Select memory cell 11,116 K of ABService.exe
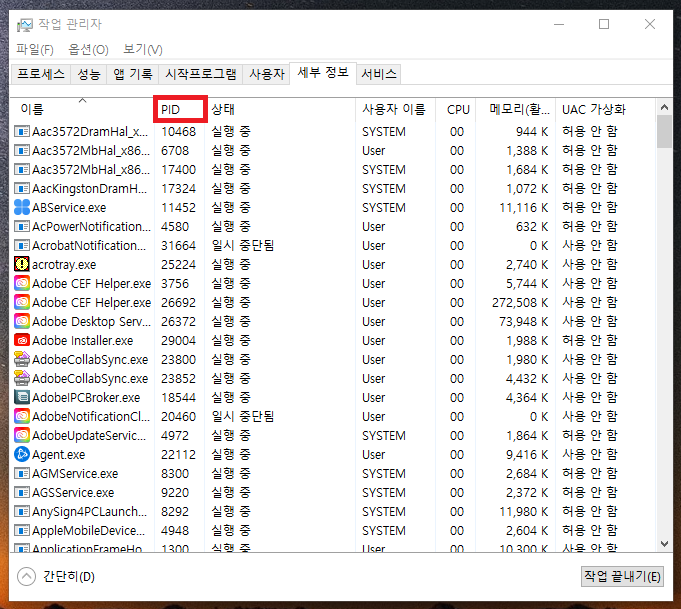 [x=523, y=208]
